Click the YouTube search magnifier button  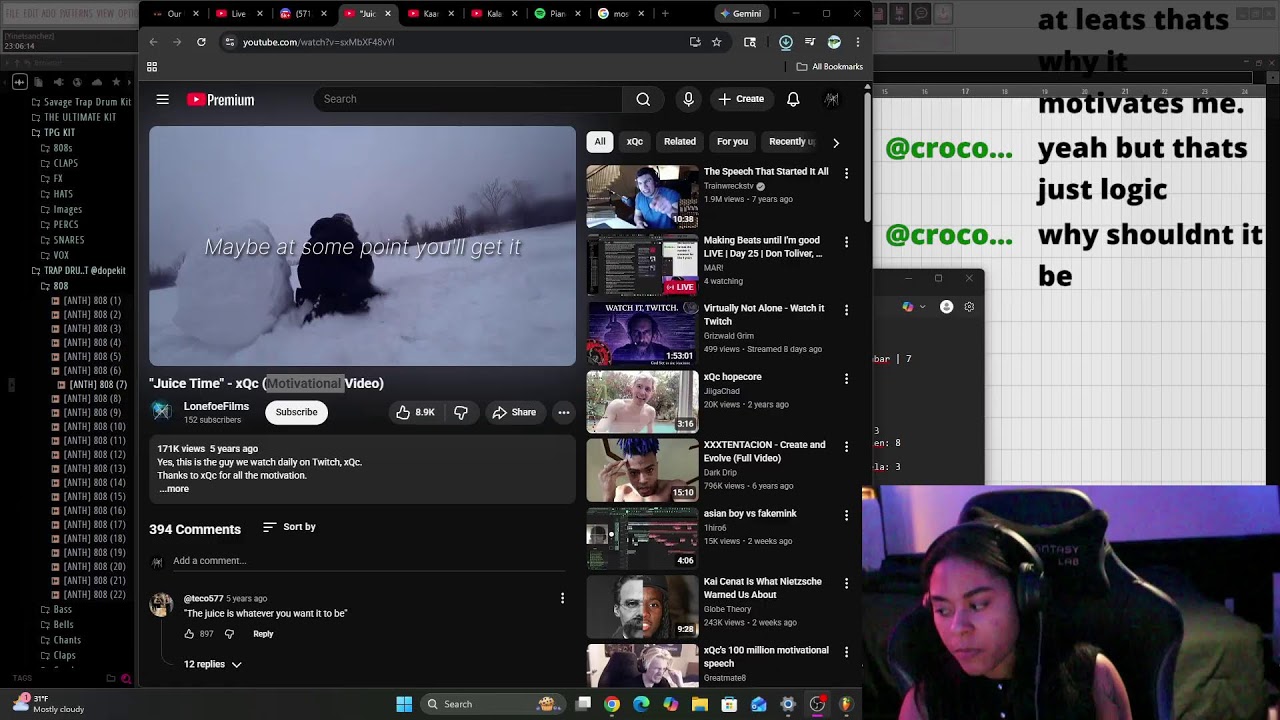point(643,99)
